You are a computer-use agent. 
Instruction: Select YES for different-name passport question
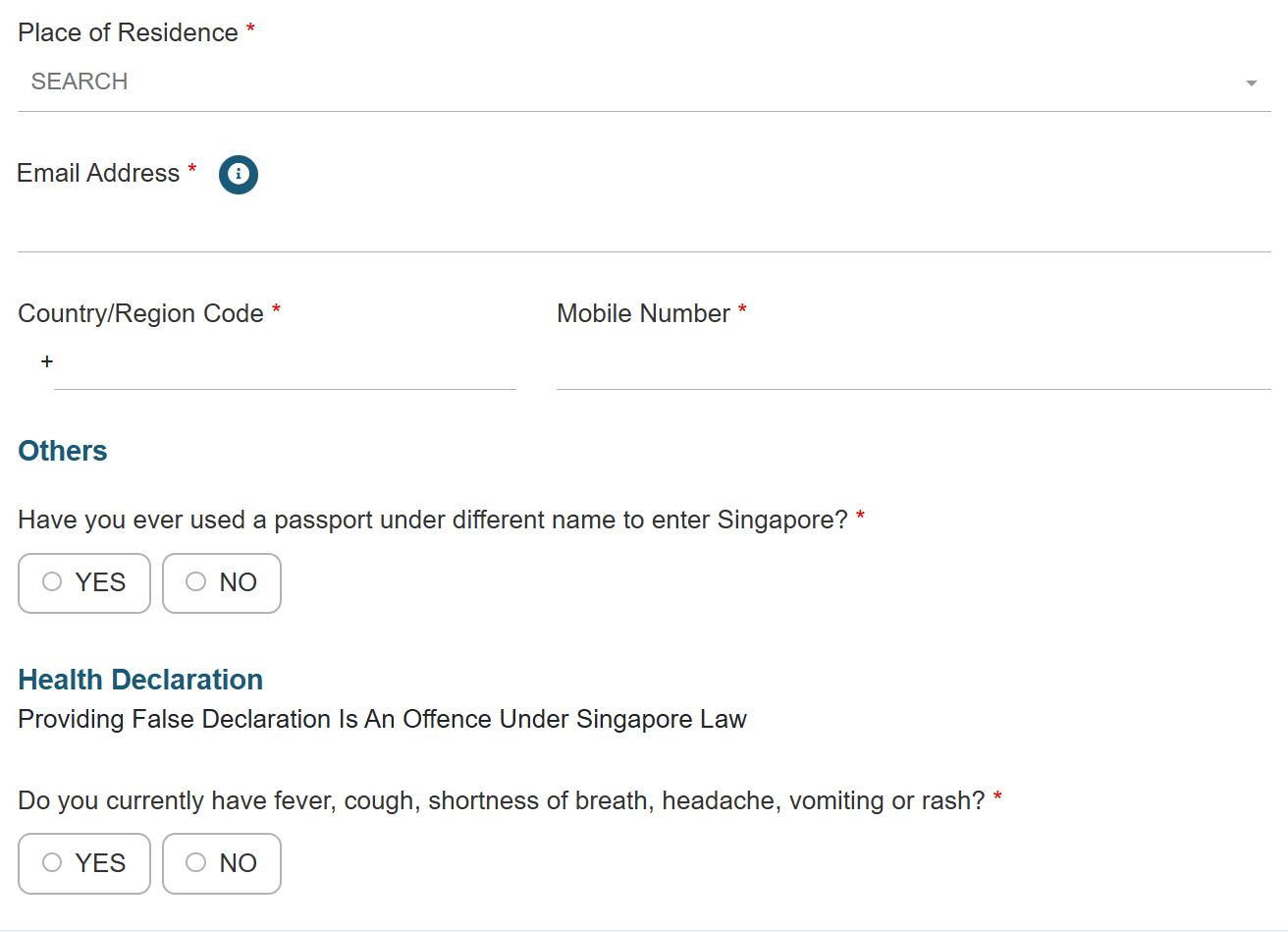pos(84,583)
